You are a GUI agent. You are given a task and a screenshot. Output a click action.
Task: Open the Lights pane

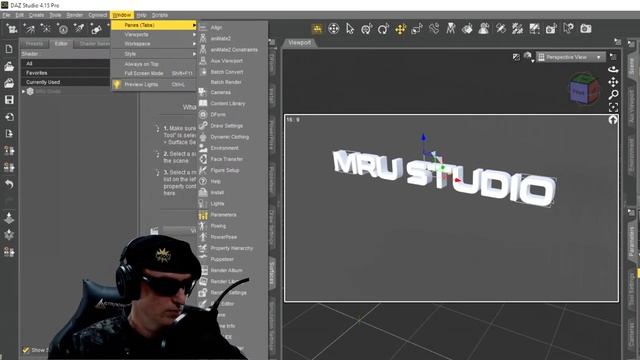(232, 204)
